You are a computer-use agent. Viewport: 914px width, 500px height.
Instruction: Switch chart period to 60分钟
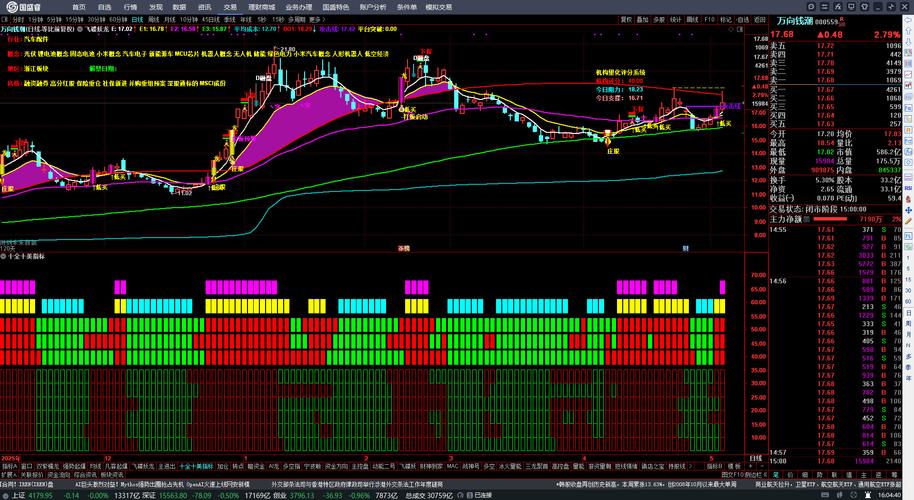coord(118,20)
